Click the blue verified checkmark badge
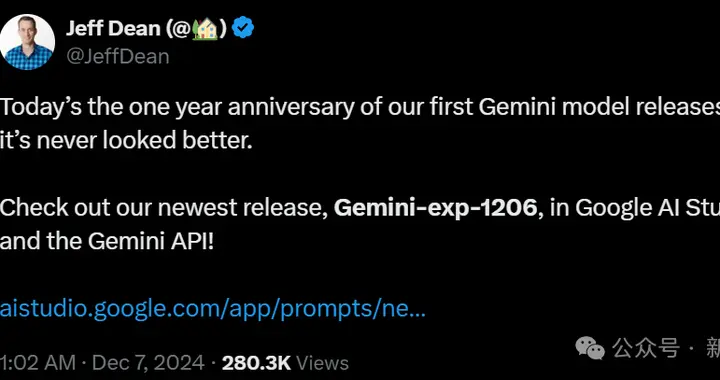This screenshot has width=720, height=380. [x=242, y=28]
